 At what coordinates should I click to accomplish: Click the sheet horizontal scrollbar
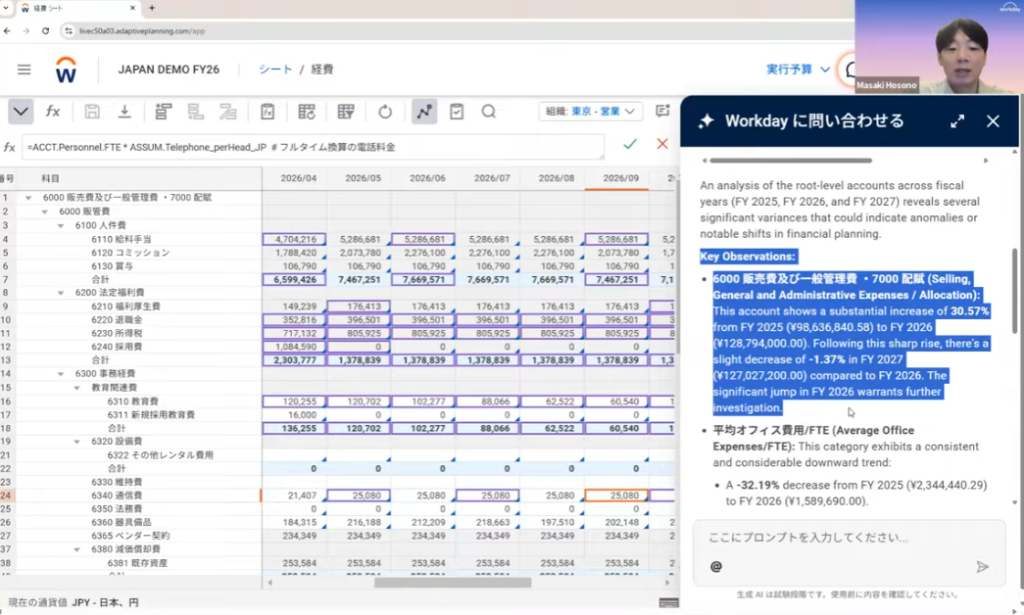[450, 583]
